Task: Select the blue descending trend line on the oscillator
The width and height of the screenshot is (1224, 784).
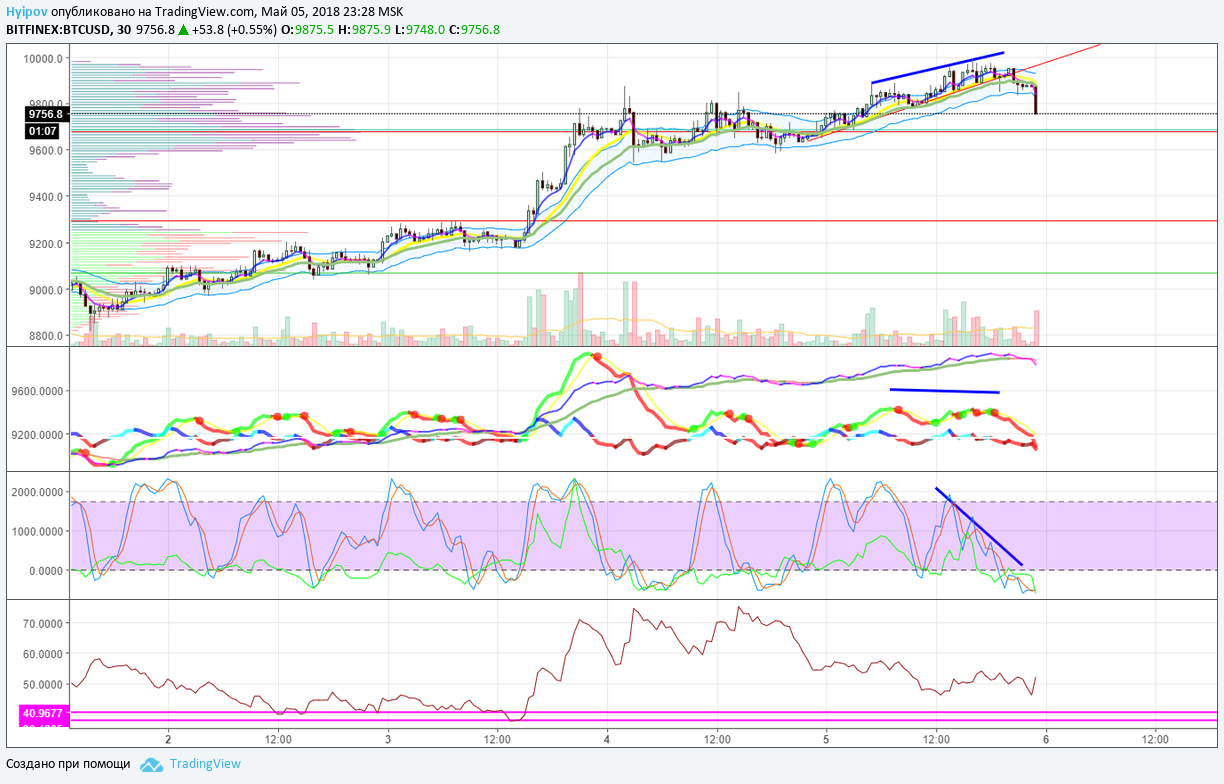Action: (x=979, y=527)
